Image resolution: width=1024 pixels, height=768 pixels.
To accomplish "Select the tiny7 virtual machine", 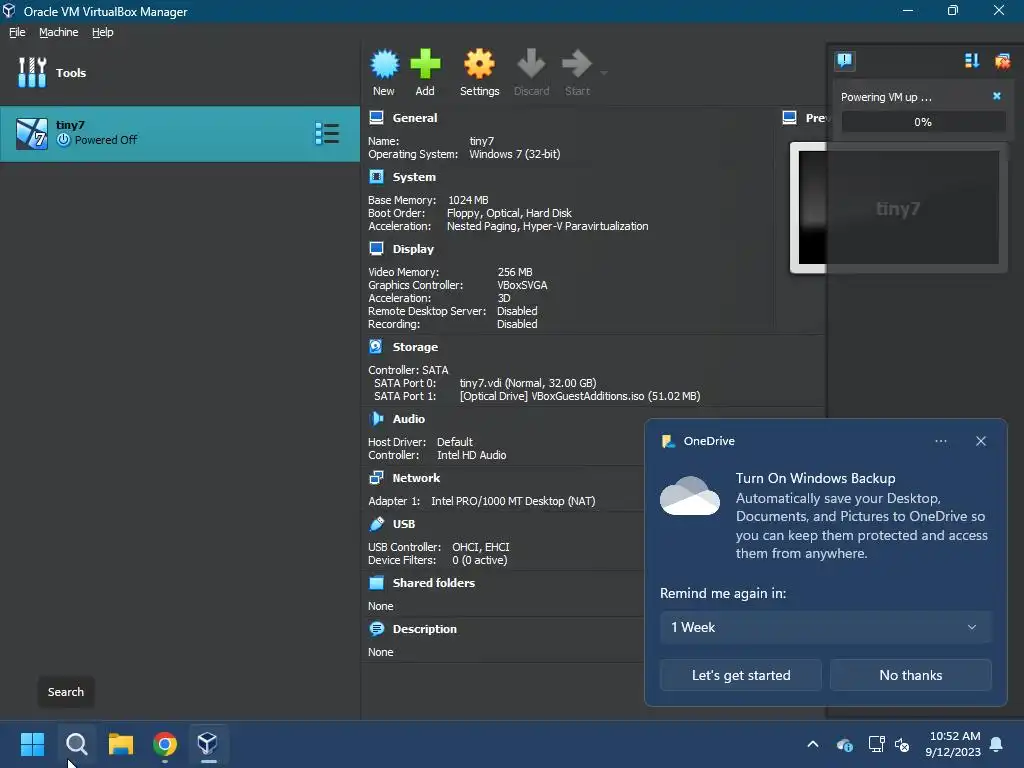I will coord(180,133).
